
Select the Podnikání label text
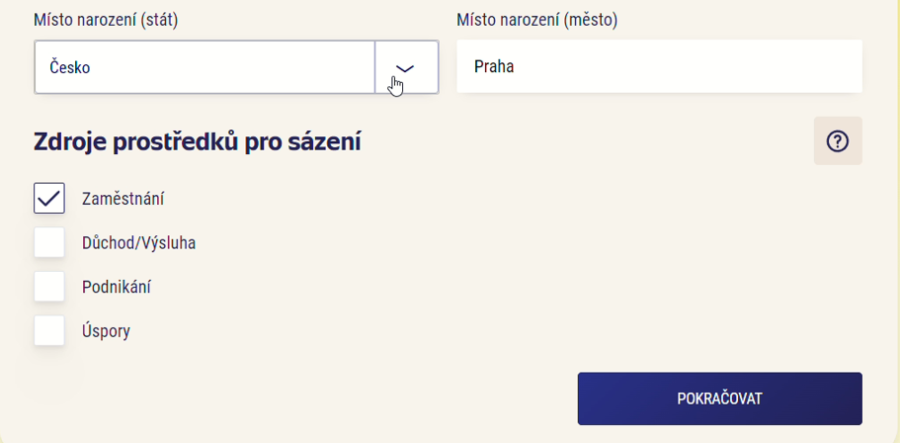[116, 287]
